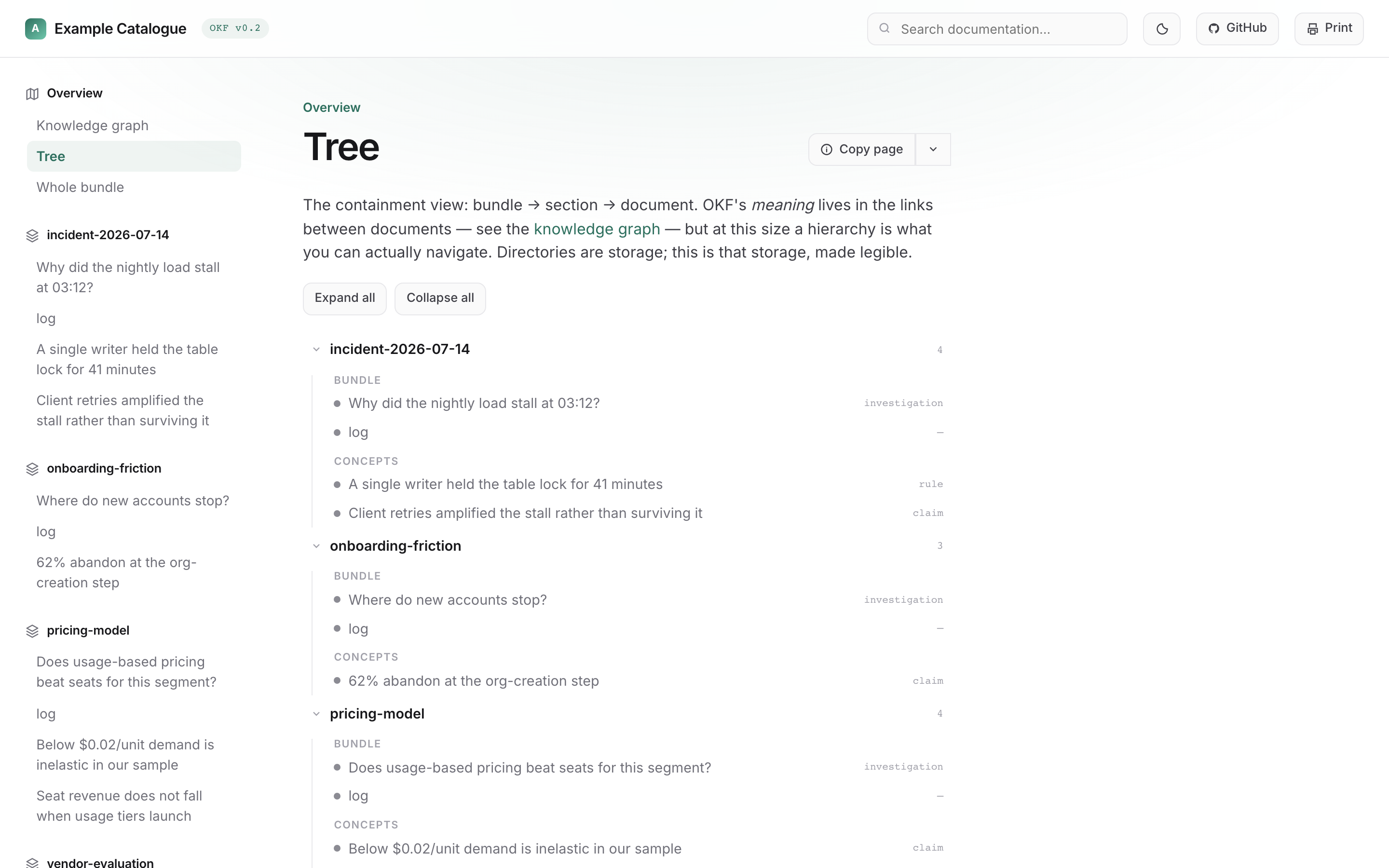Click the Overview breadcrumb above Tree title
This screenshot has height=868, width=1389.
(x=332, y=108)
